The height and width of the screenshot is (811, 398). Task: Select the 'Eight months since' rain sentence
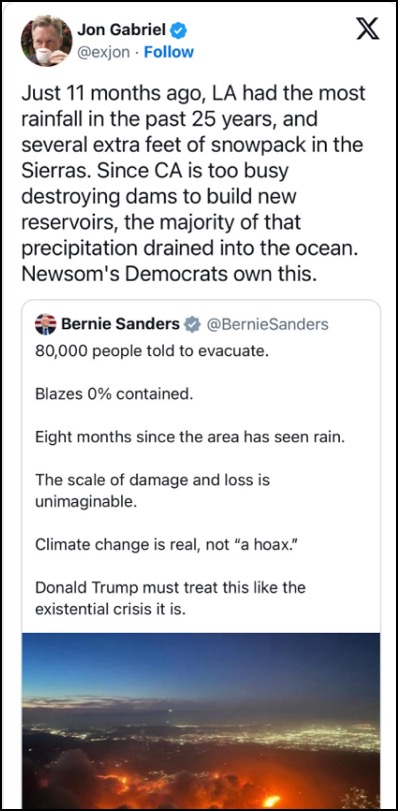(190, 437)
